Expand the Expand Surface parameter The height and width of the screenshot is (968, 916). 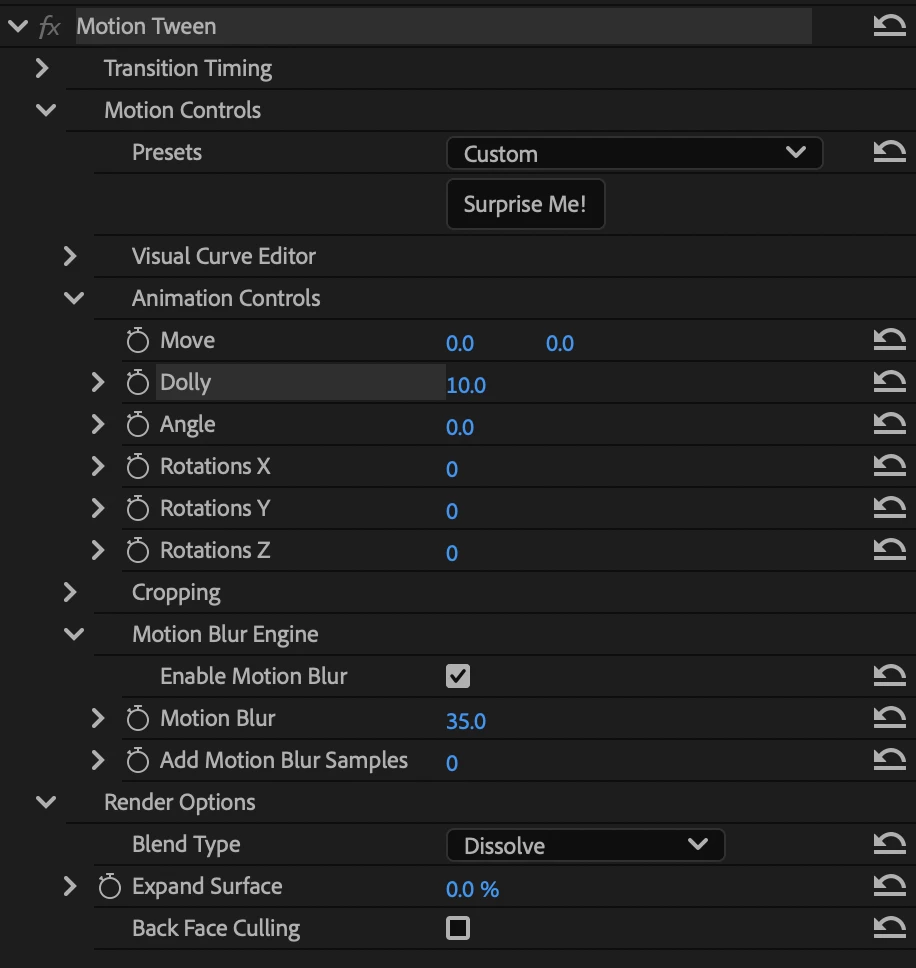69,885
